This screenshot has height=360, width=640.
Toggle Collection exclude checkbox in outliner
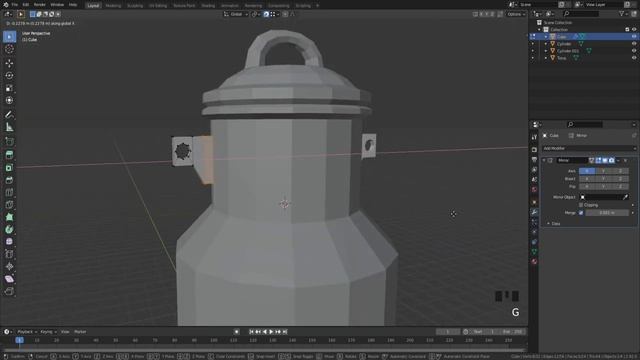coord(627,29)
